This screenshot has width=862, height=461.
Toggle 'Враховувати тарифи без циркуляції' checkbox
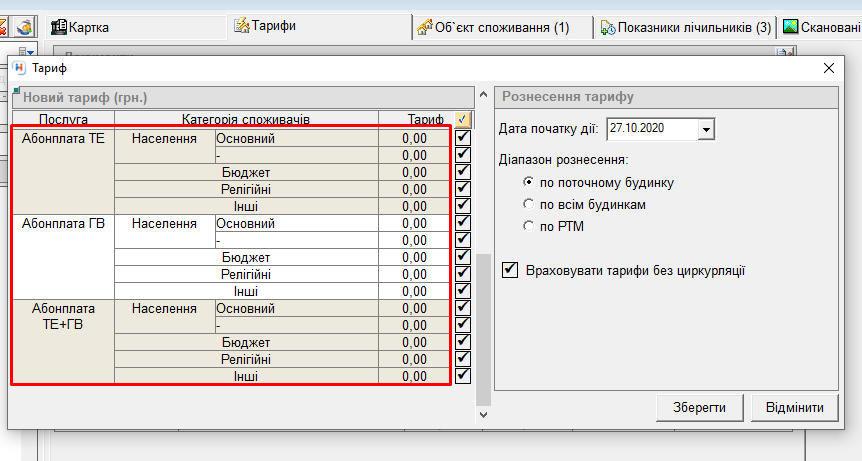click(511, 270)
